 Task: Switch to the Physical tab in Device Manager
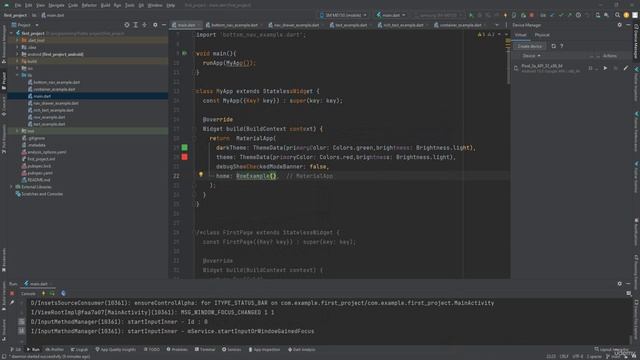[x=542, y=35]
